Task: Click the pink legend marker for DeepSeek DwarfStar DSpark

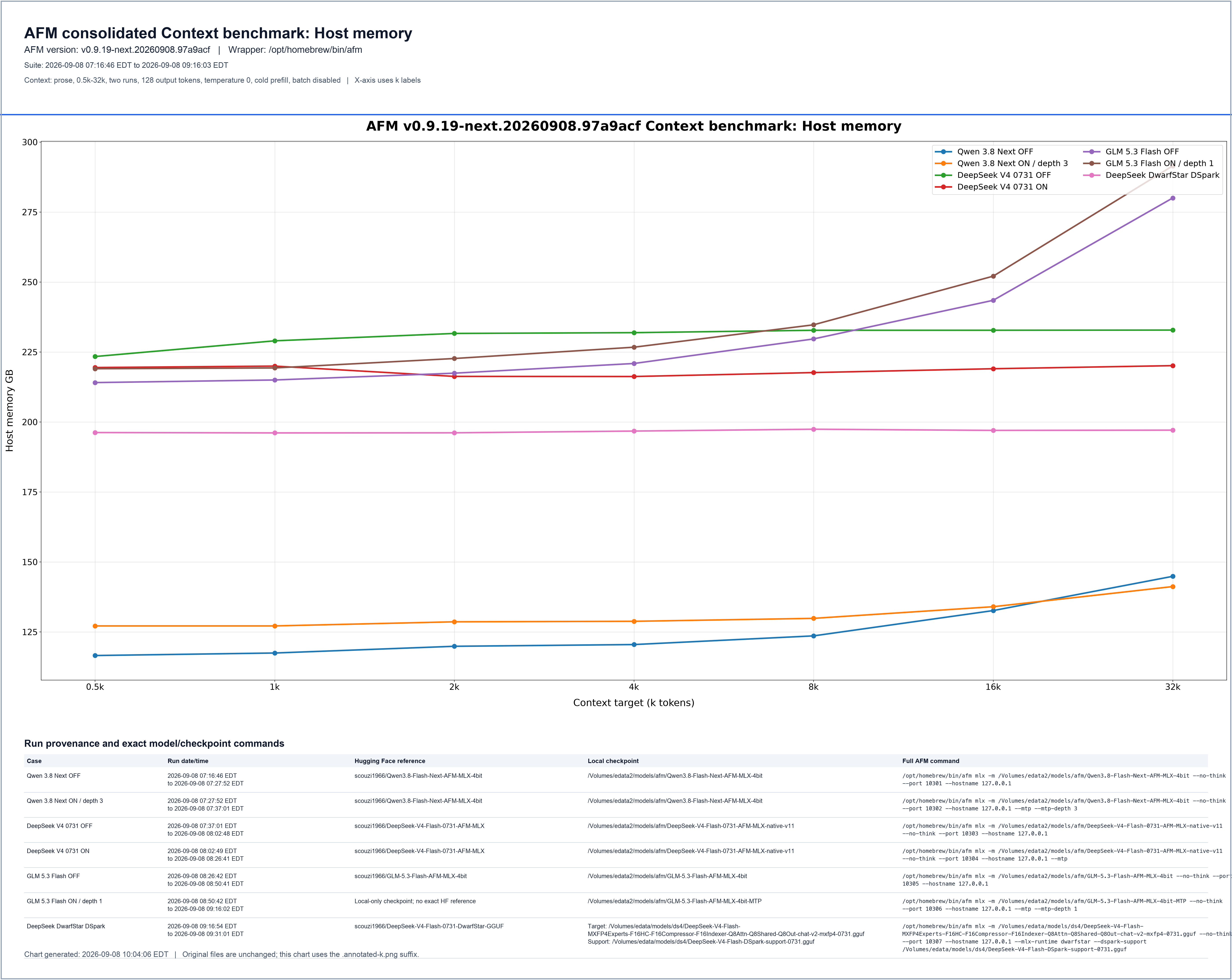Action: pyautogui.click(x=1091, y=175)
